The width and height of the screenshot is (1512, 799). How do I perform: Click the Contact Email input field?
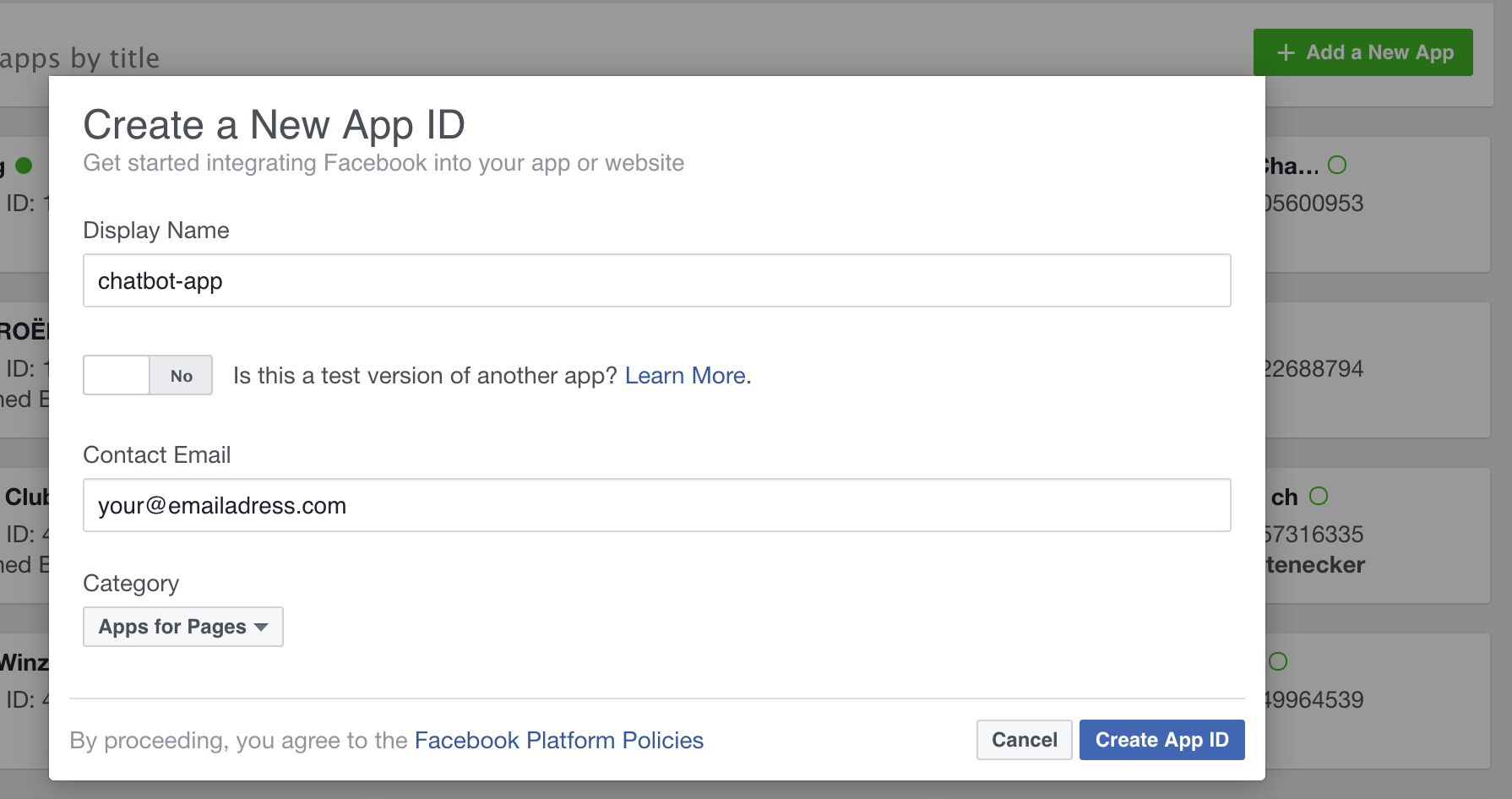point(656,505)
